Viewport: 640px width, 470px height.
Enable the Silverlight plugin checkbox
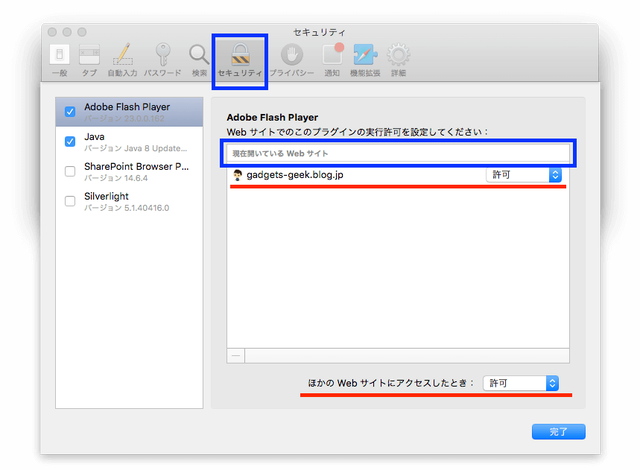click(x=70, y=201)
